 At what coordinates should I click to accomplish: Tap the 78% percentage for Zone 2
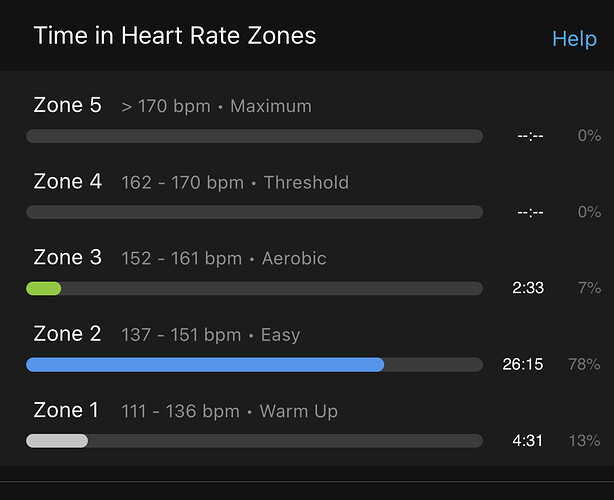[584, 365]
